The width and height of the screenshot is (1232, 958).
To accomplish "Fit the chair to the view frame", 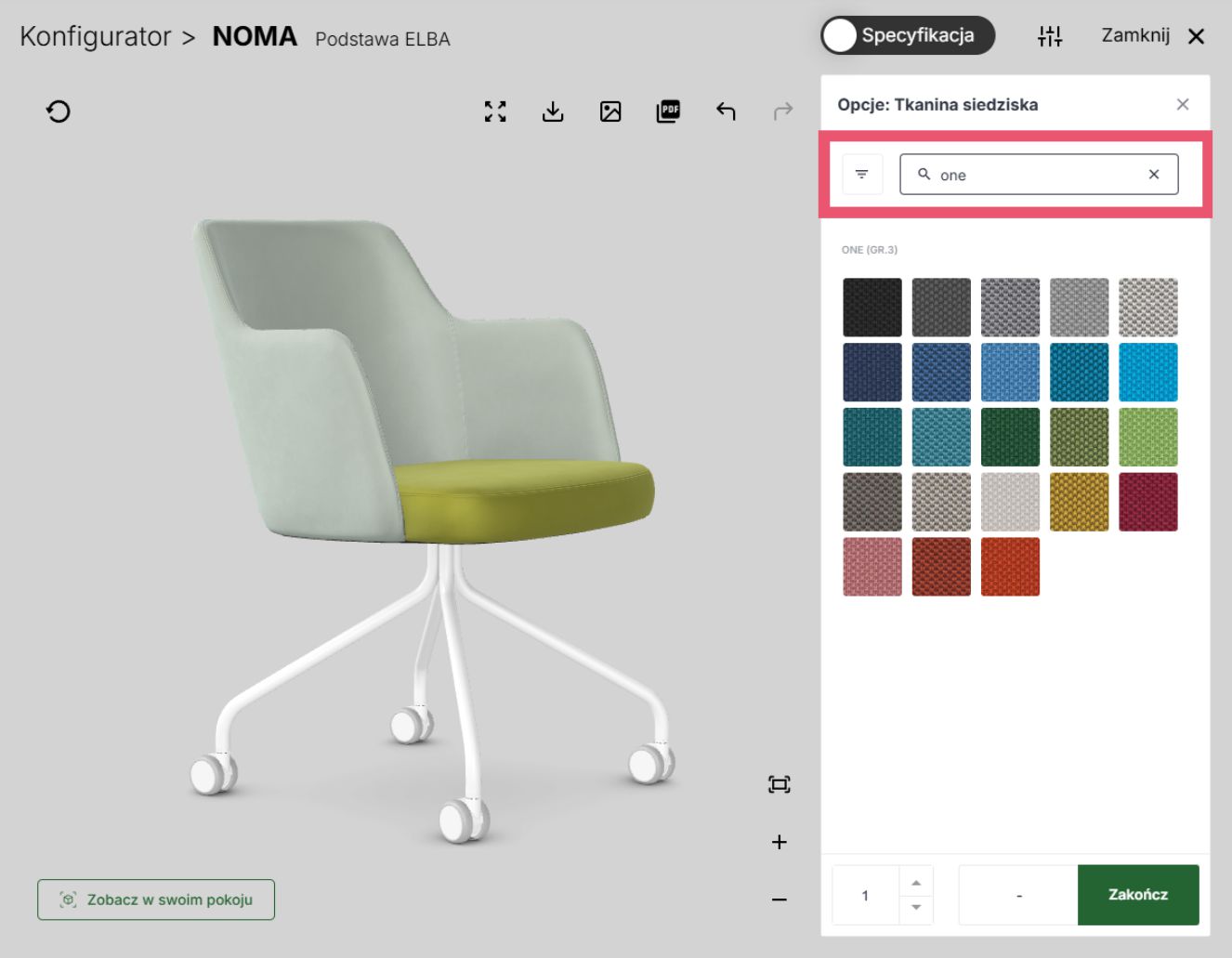I will coord(780,785).
